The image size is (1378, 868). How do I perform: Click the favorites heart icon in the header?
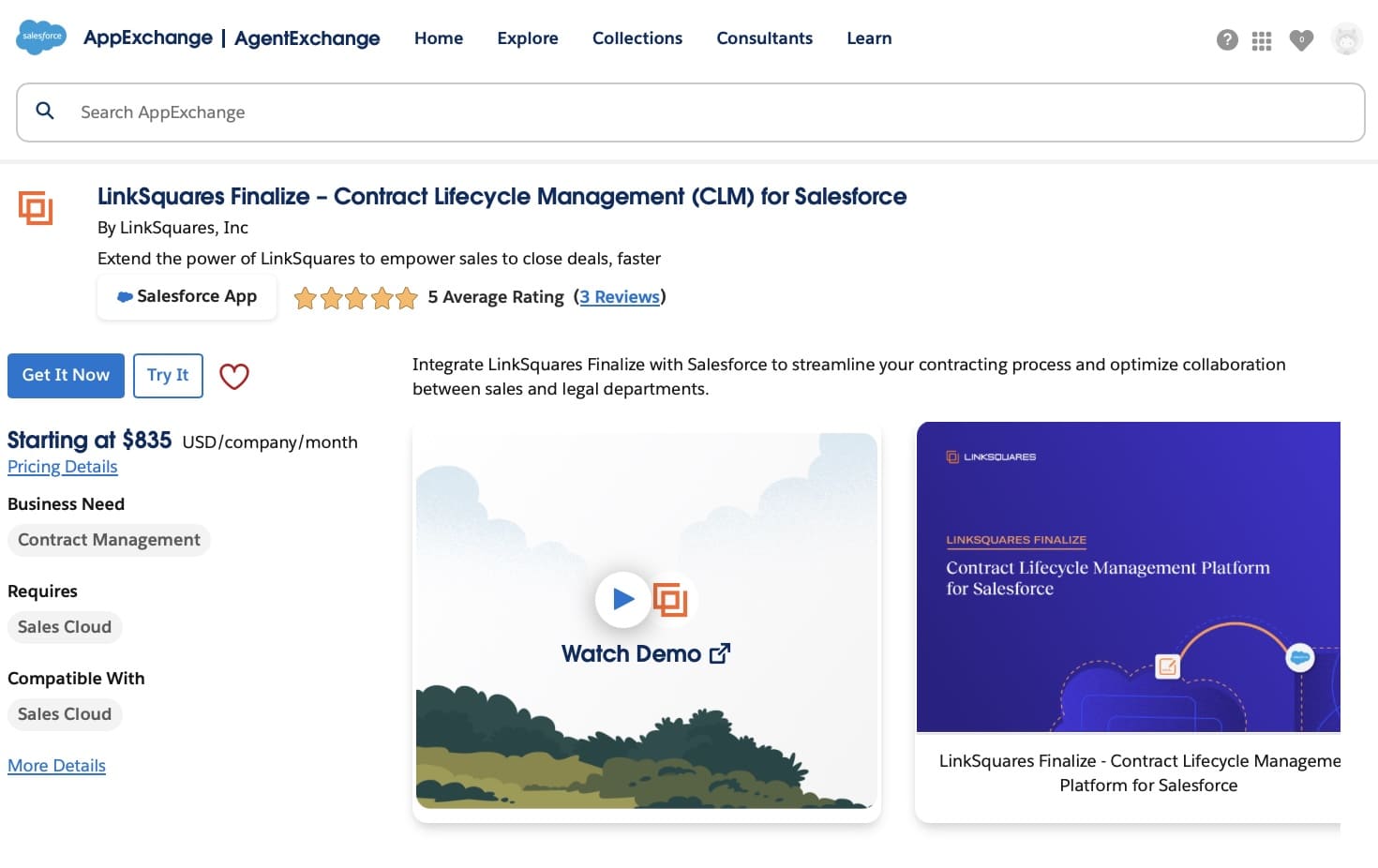1301,40
